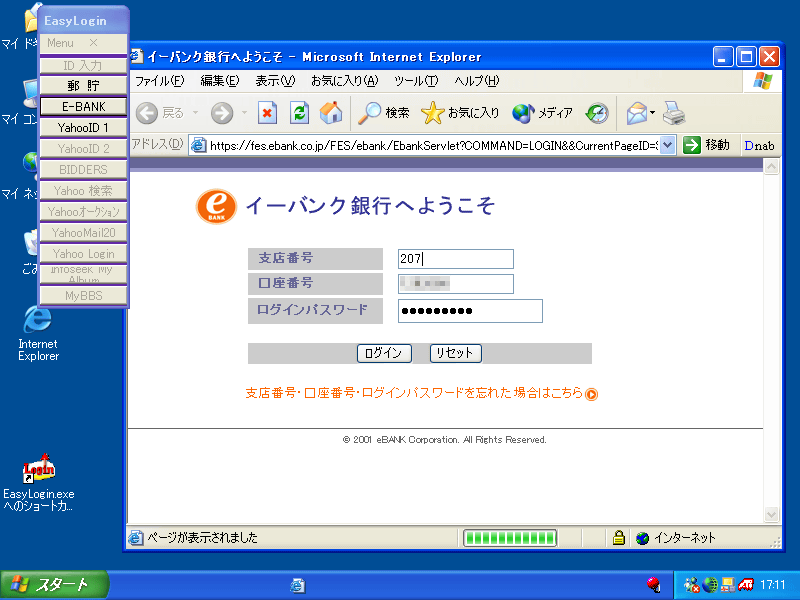Viewport: 800px width, 600px height.
Task: Select E-BANK in EasyLogin panel
Action: [83, 107]
